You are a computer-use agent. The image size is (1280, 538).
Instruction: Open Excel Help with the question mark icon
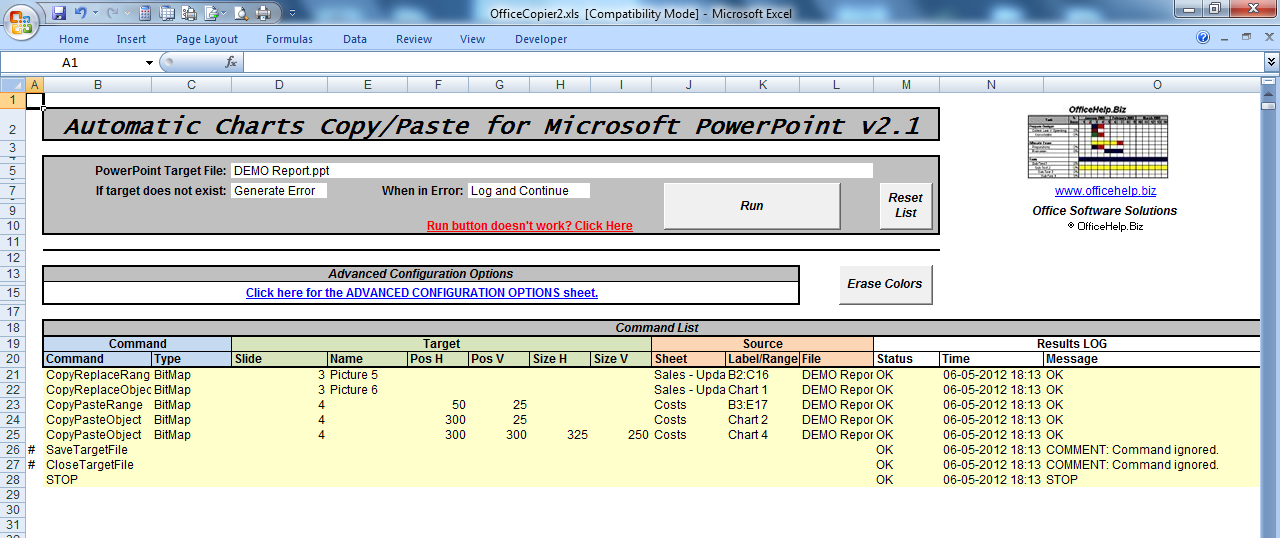1203,38
